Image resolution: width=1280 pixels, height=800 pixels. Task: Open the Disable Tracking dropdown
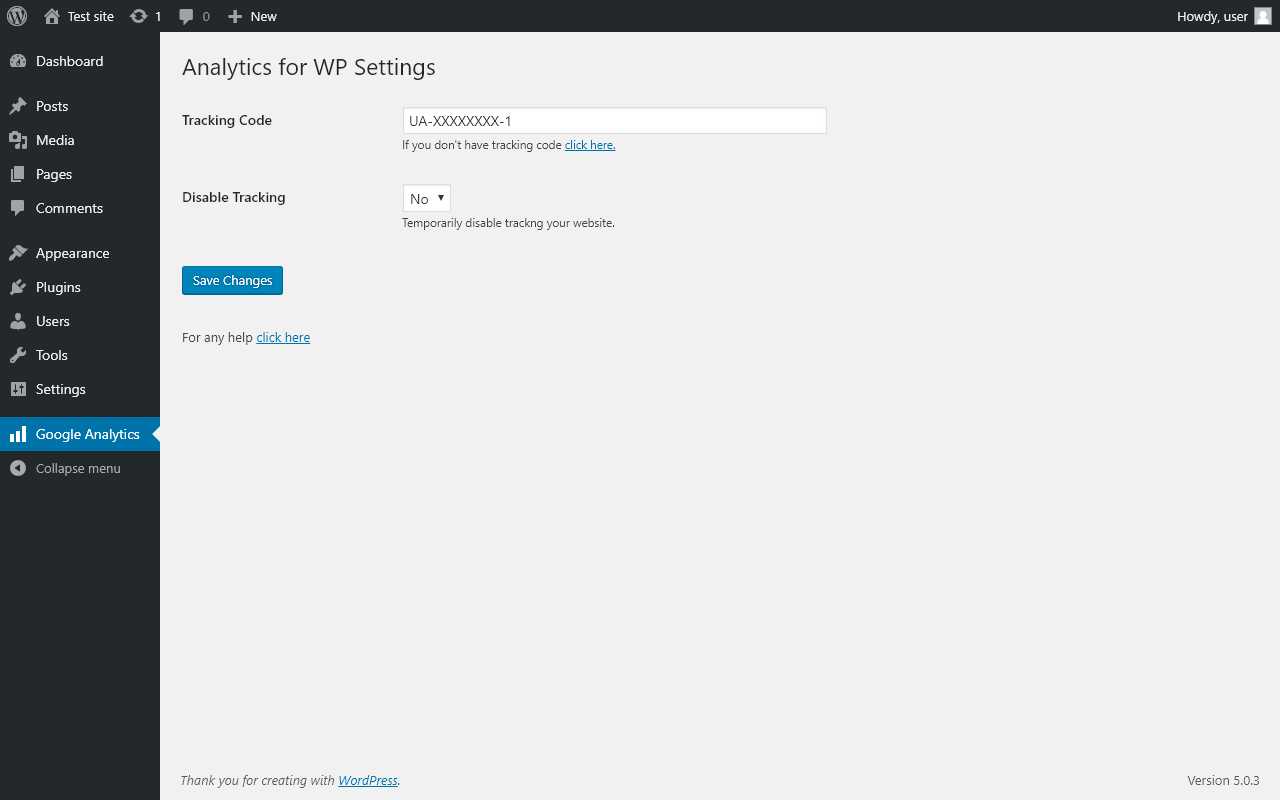point(427,198)
